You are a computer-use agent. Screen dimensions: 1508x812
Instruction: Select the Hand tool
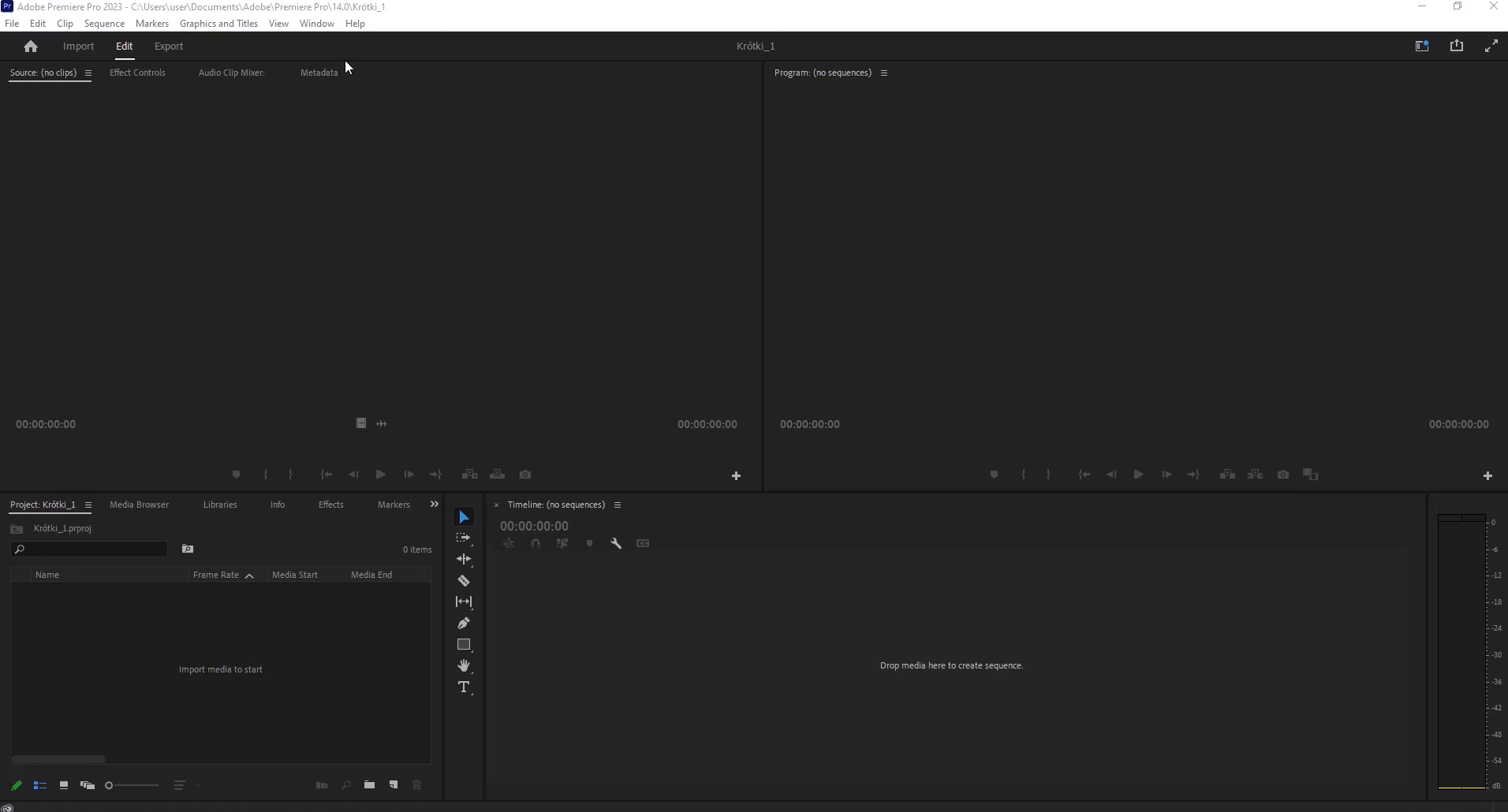coord(464,665)
